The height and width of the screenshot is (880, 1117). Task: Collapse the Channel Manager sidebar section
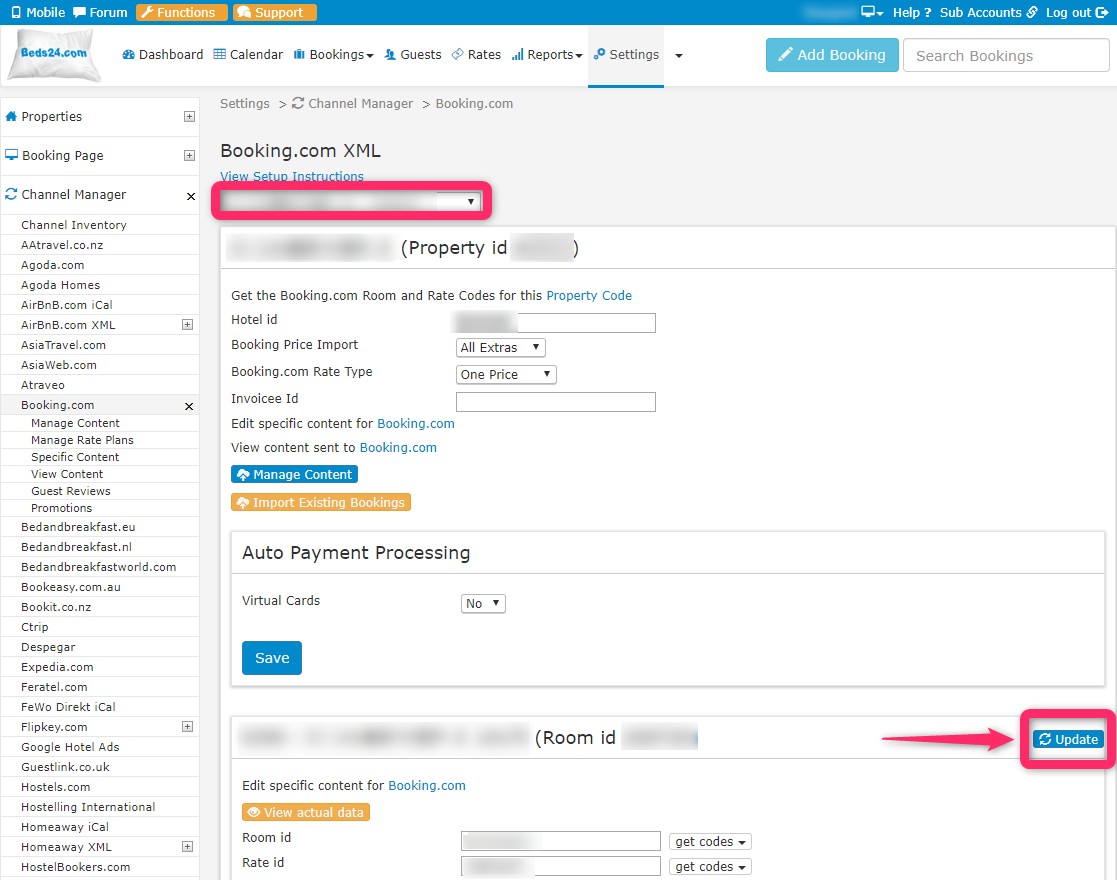(190, 196)
